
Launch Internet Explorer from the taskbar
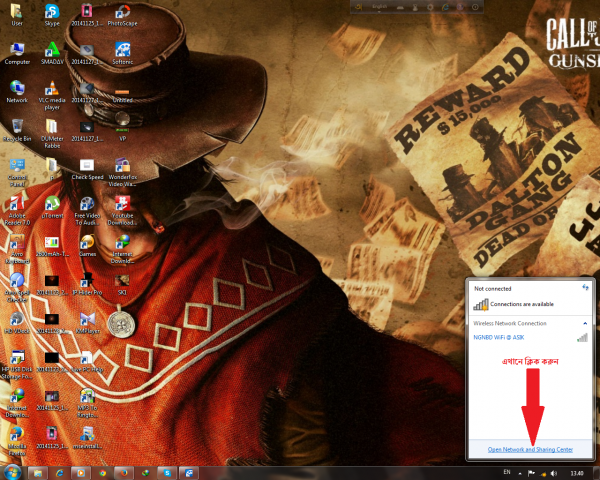click(59, 473)
